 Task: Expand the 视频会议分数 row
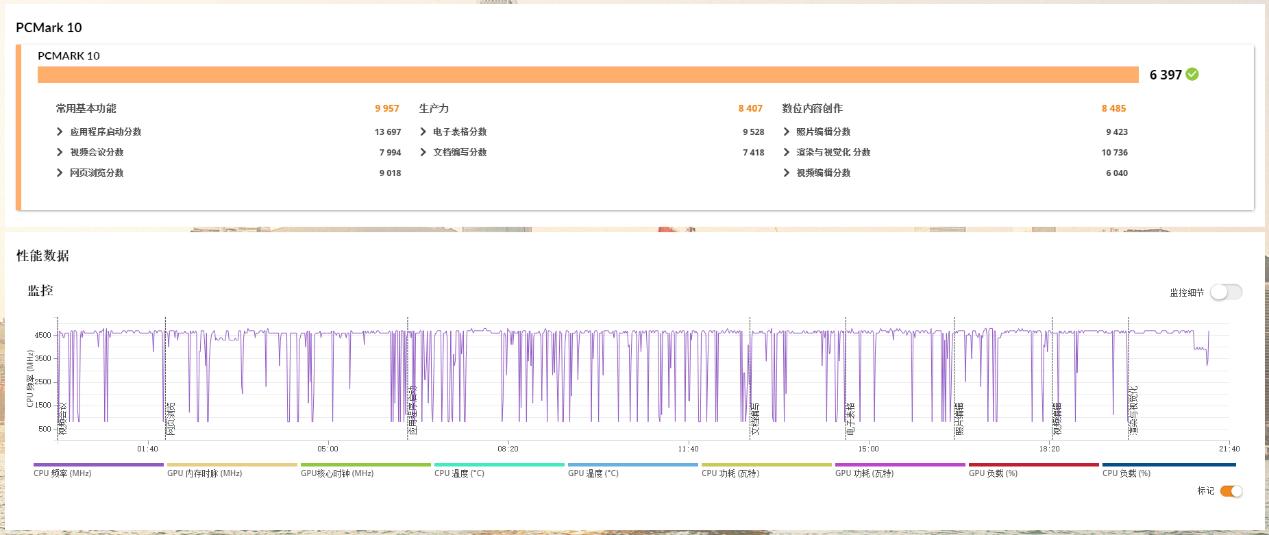click(60, 152)
